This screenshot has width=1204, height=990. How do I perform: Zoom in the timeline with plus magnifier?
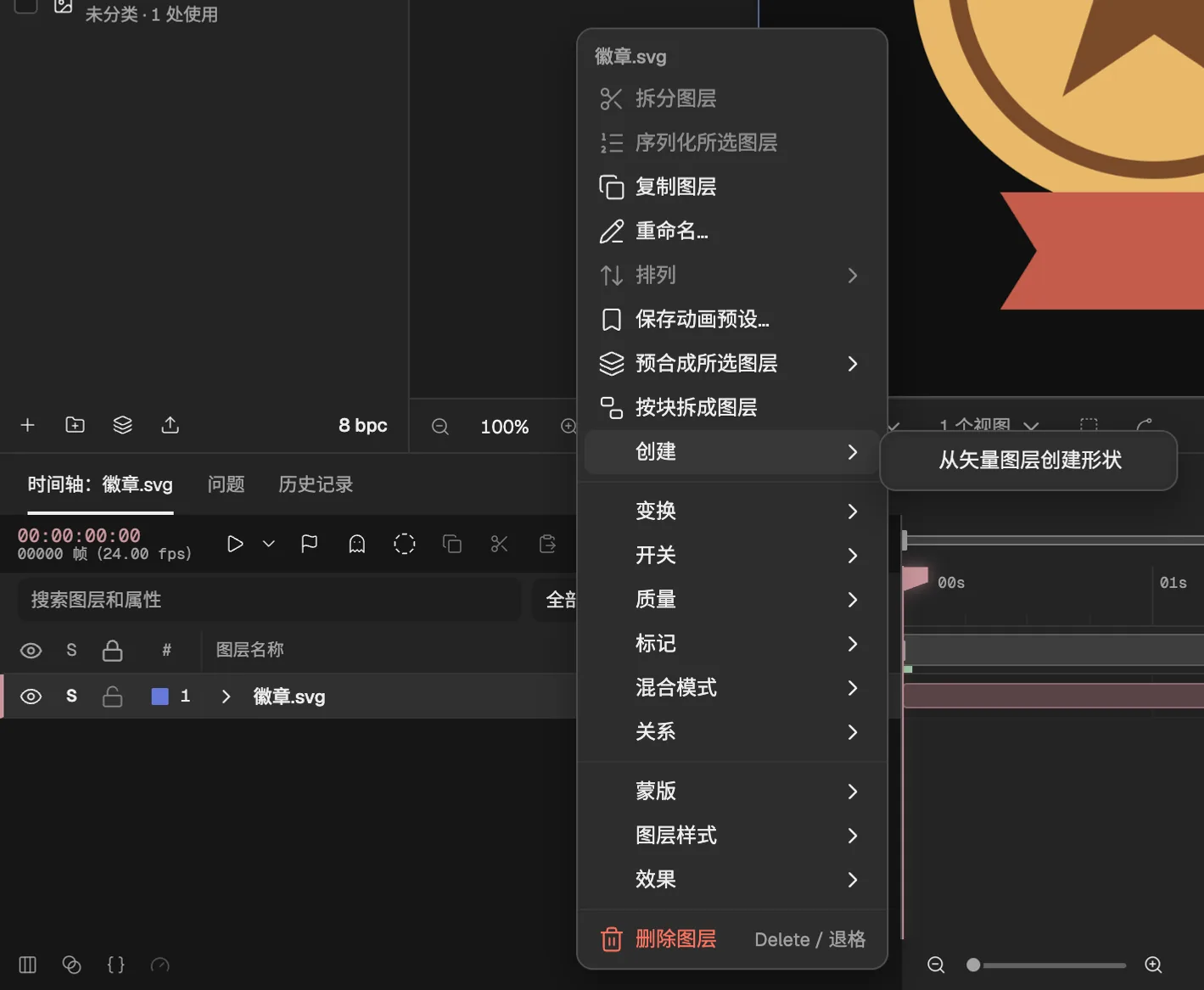click(x=1153, y=965)
